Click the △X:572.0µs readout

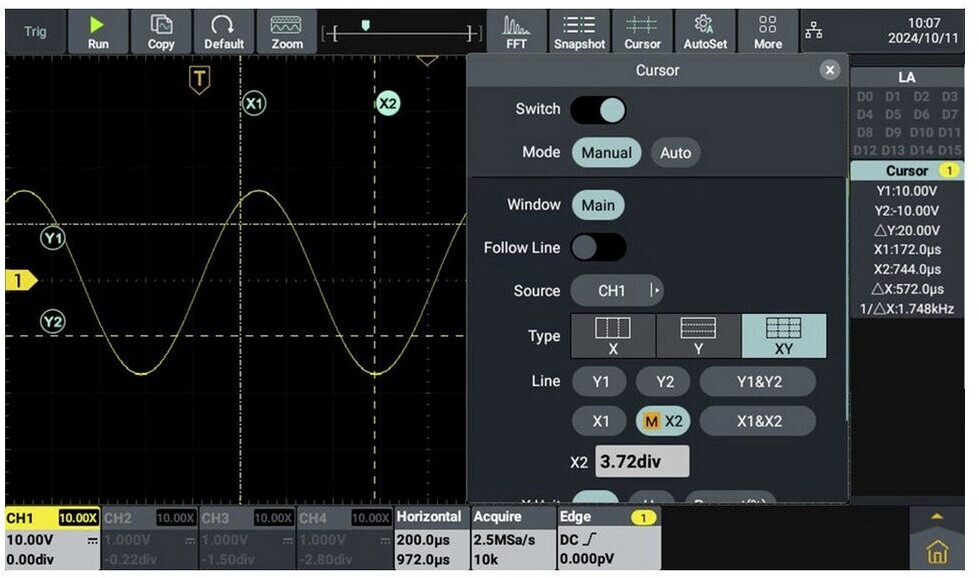click(x=907, y=289)
